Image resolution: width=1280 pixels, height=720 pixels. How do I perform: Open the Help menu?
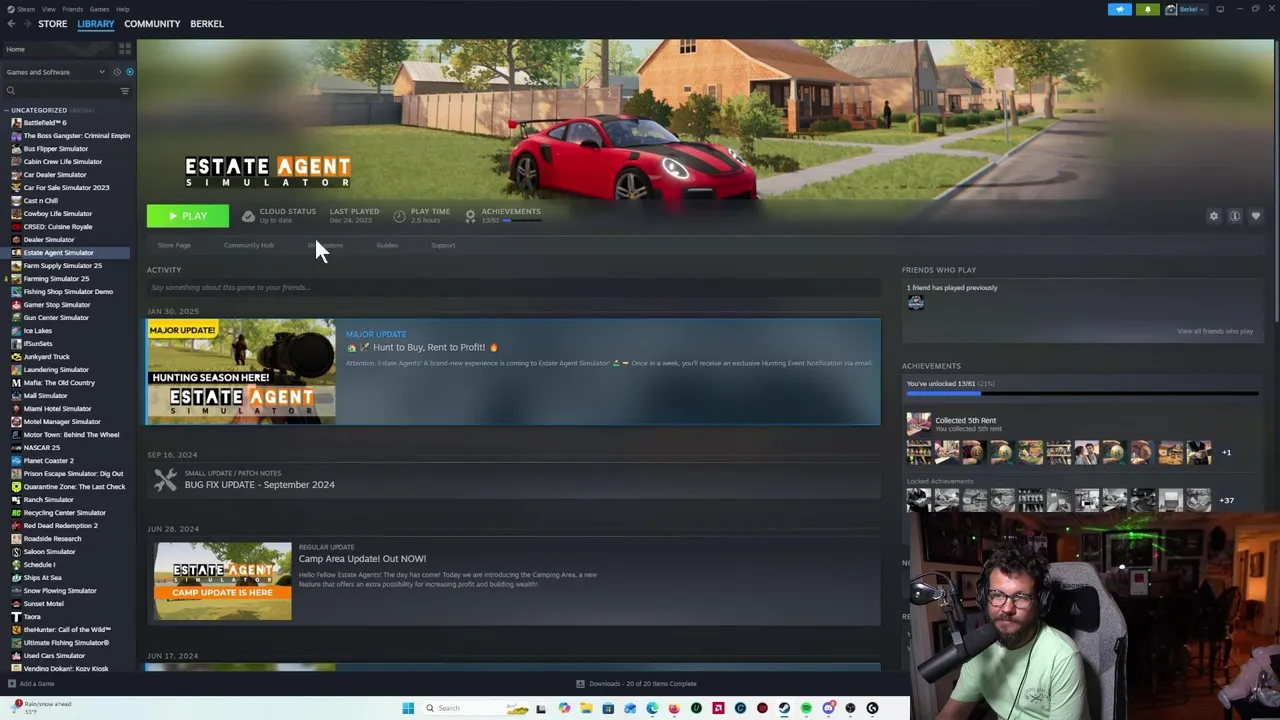click(122, 9)
